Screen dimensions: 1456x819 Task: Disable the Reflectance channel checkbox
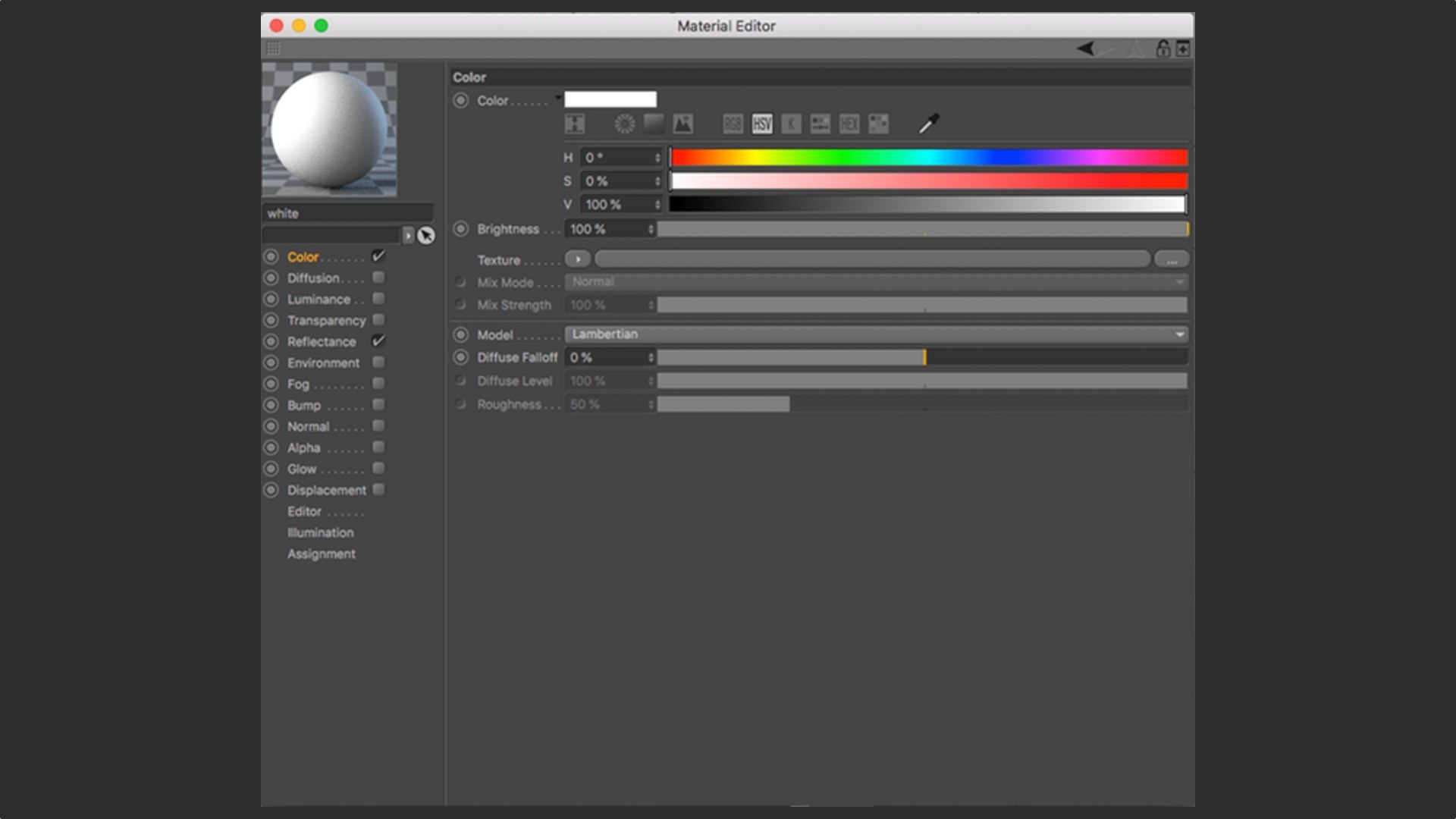click(378, 341)
